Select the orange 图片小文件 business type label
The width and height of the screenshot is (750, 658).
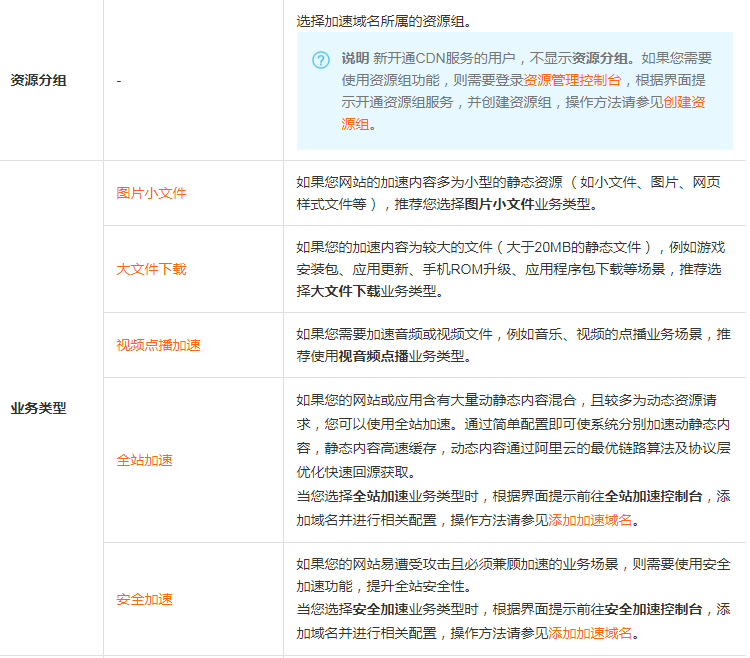pyautogui.click(x=151, y=193)
